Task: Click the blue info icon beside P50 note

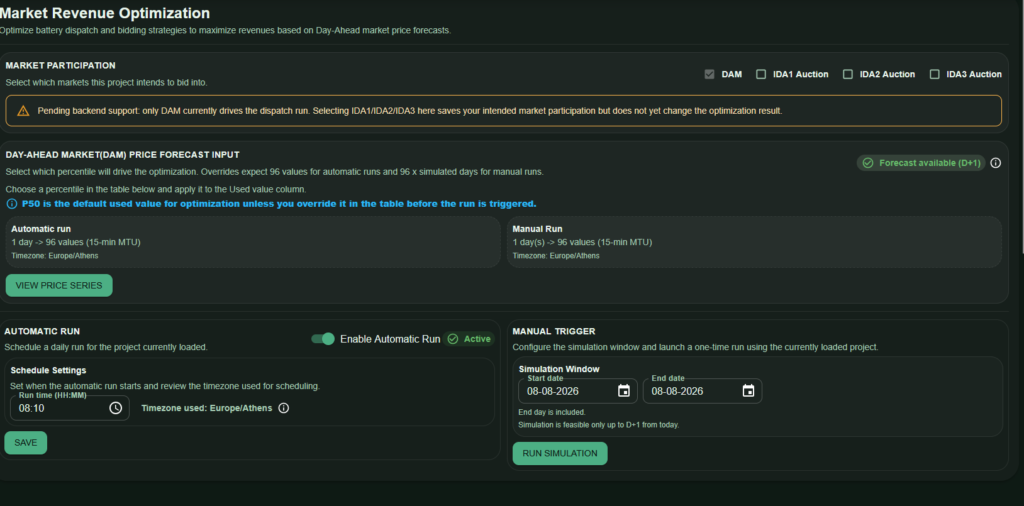Action: pos(11,204)
